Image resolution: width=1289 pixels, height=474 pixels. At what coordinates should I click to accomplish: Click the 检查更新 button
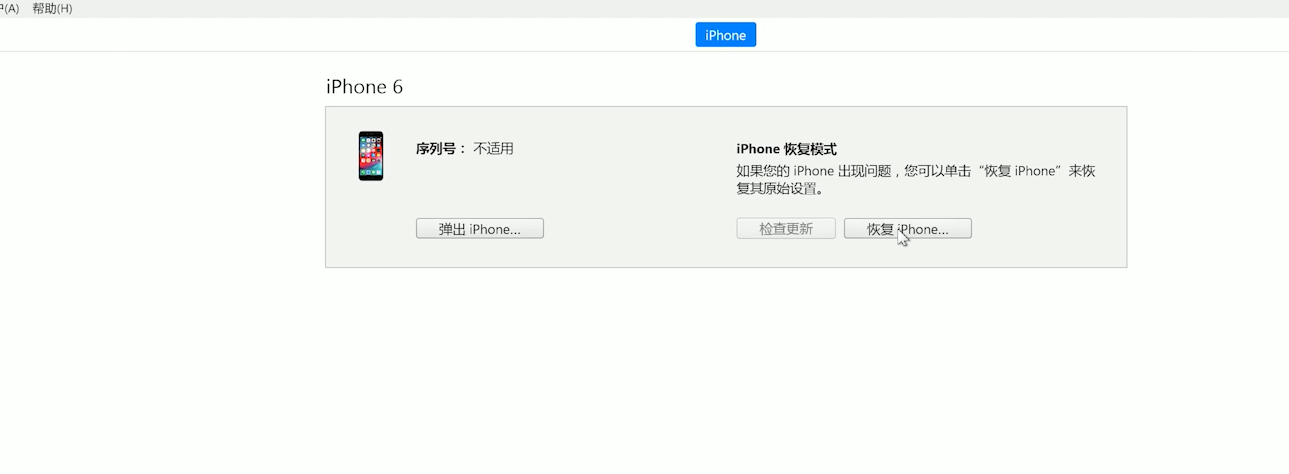pos(786,229)
